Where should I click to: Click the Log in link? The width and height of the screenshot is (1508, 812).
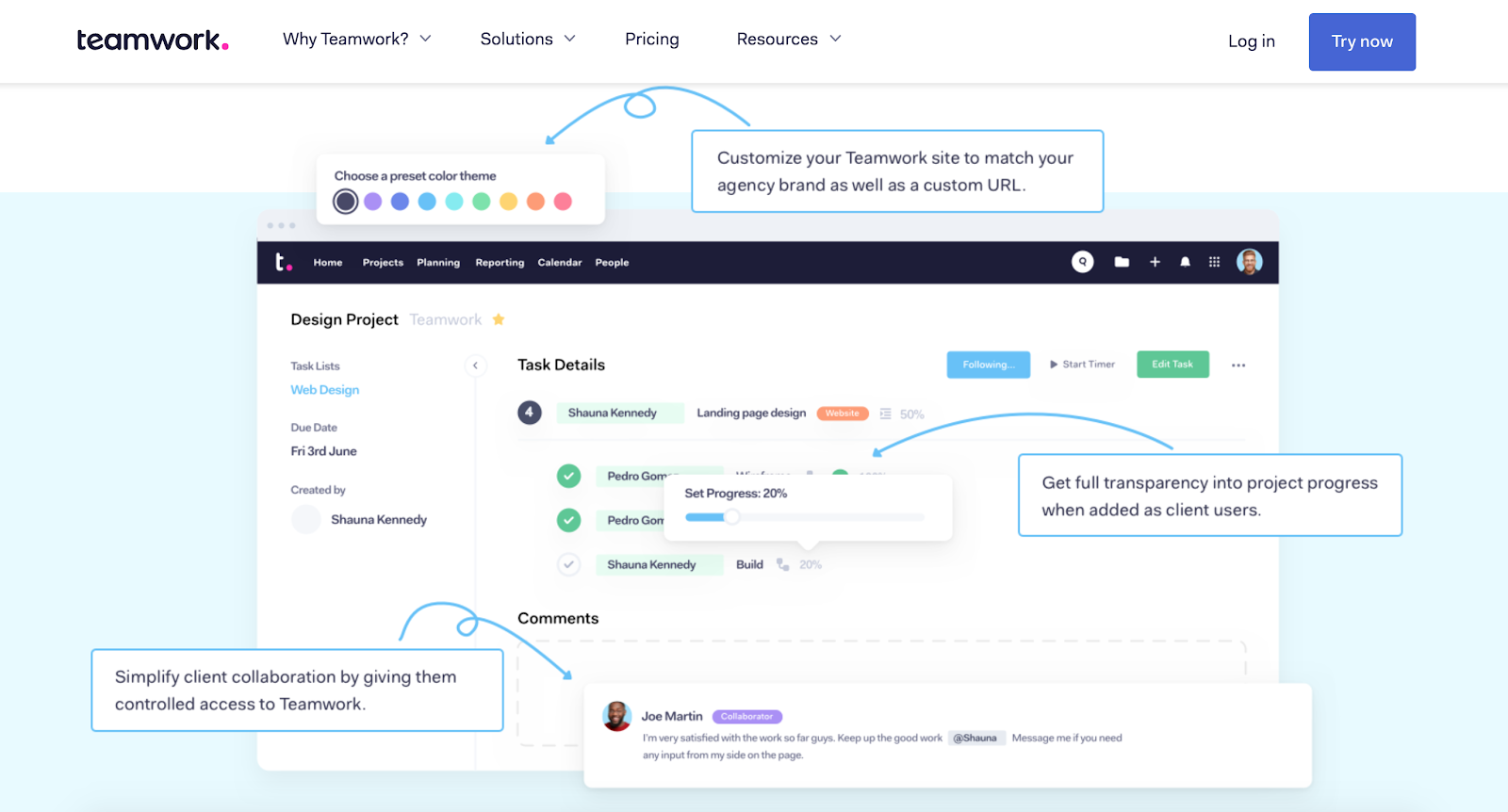point(1251,41)
